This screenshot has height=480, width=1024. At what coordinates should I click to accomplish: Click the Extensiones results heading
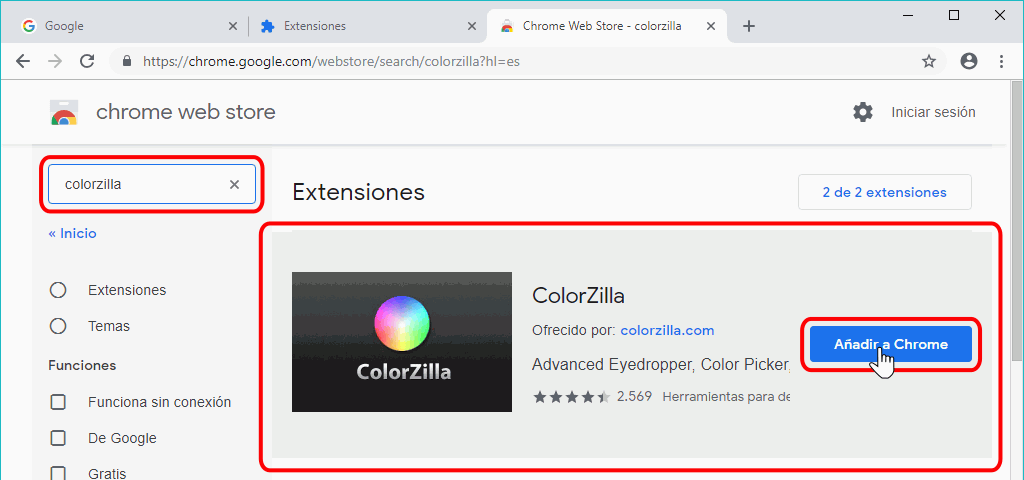(x=359, y=192)
